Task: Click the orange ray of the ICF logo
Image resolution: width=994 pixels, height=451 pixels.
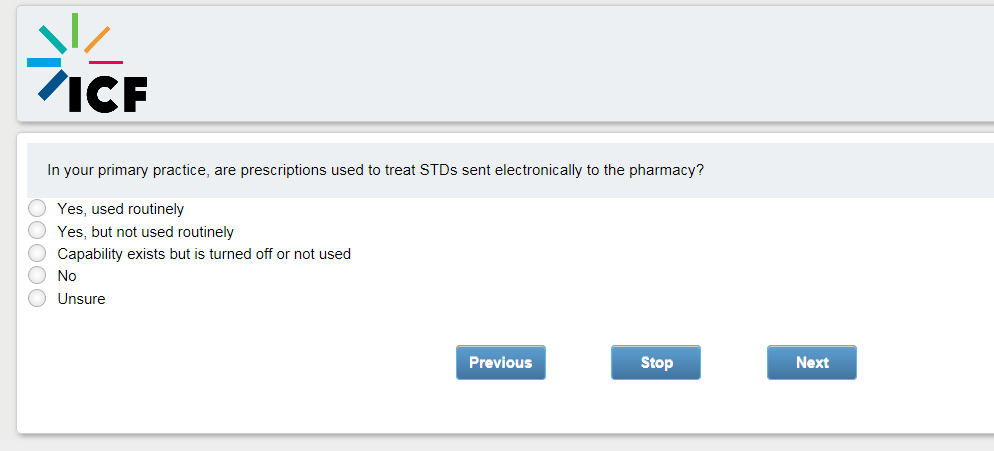Action: (x=96, y=40)
